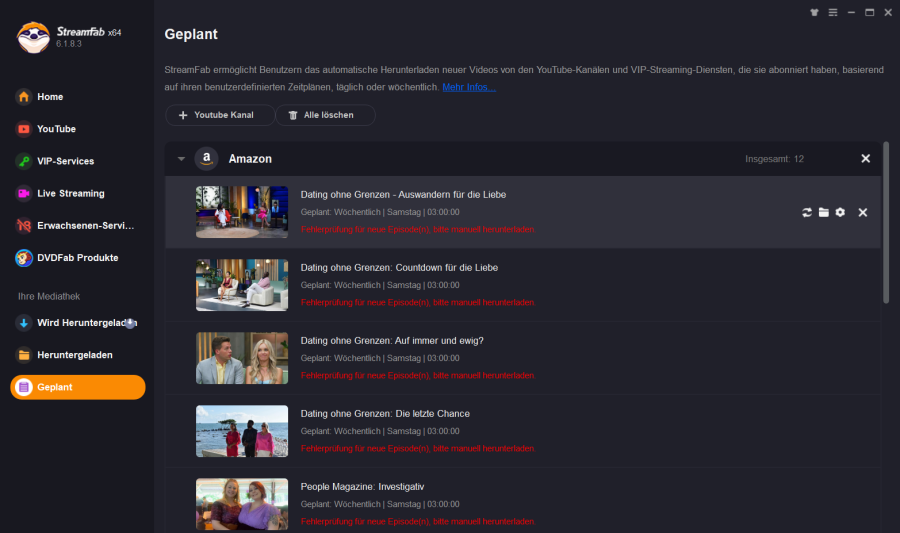Viewport: 900px width, 533px height.
Task: Open the skin/theme shirt icon
Action: (815, 12)
